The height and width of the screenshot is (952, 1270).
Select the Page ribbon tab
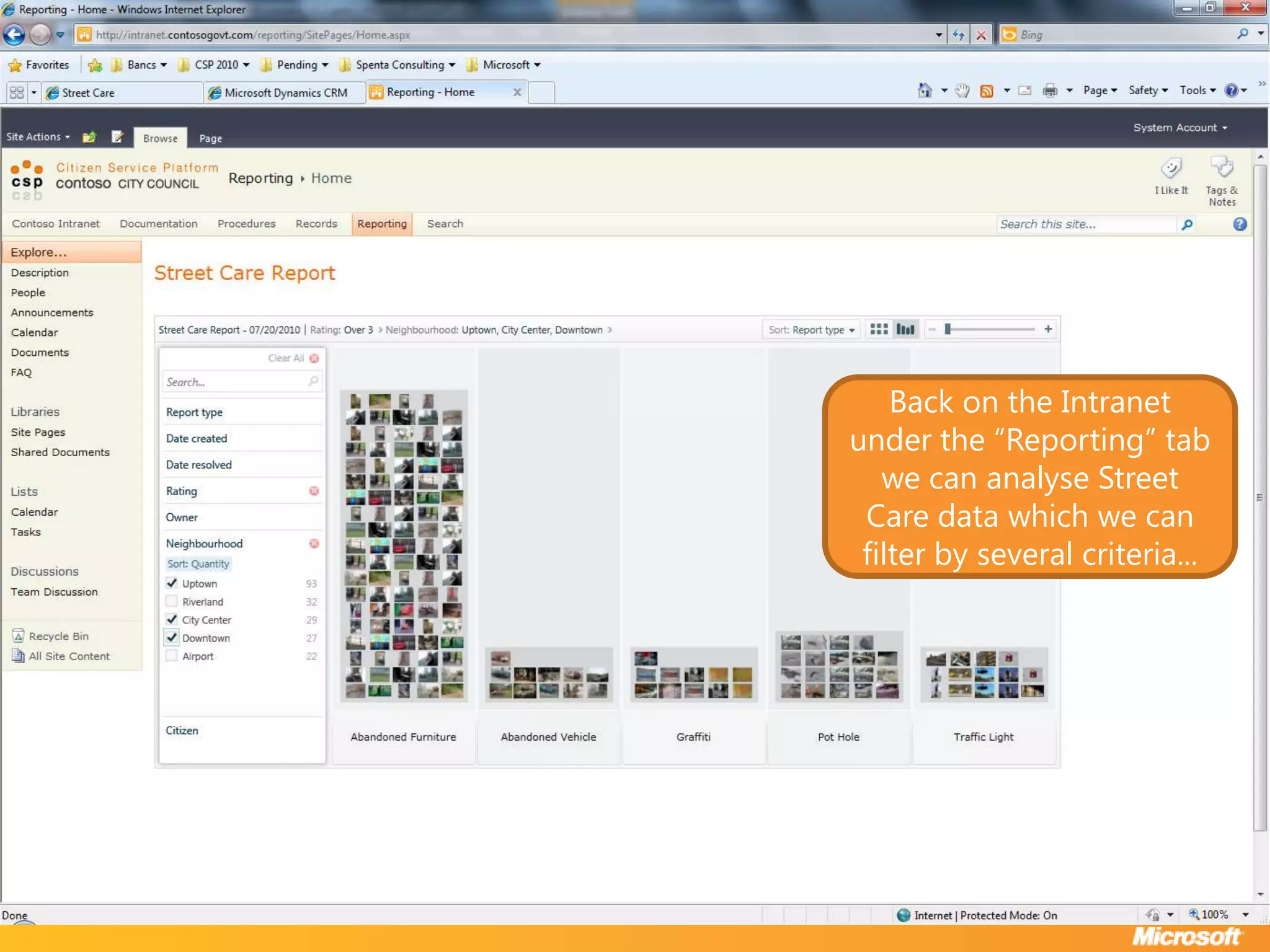pos(210,139)
